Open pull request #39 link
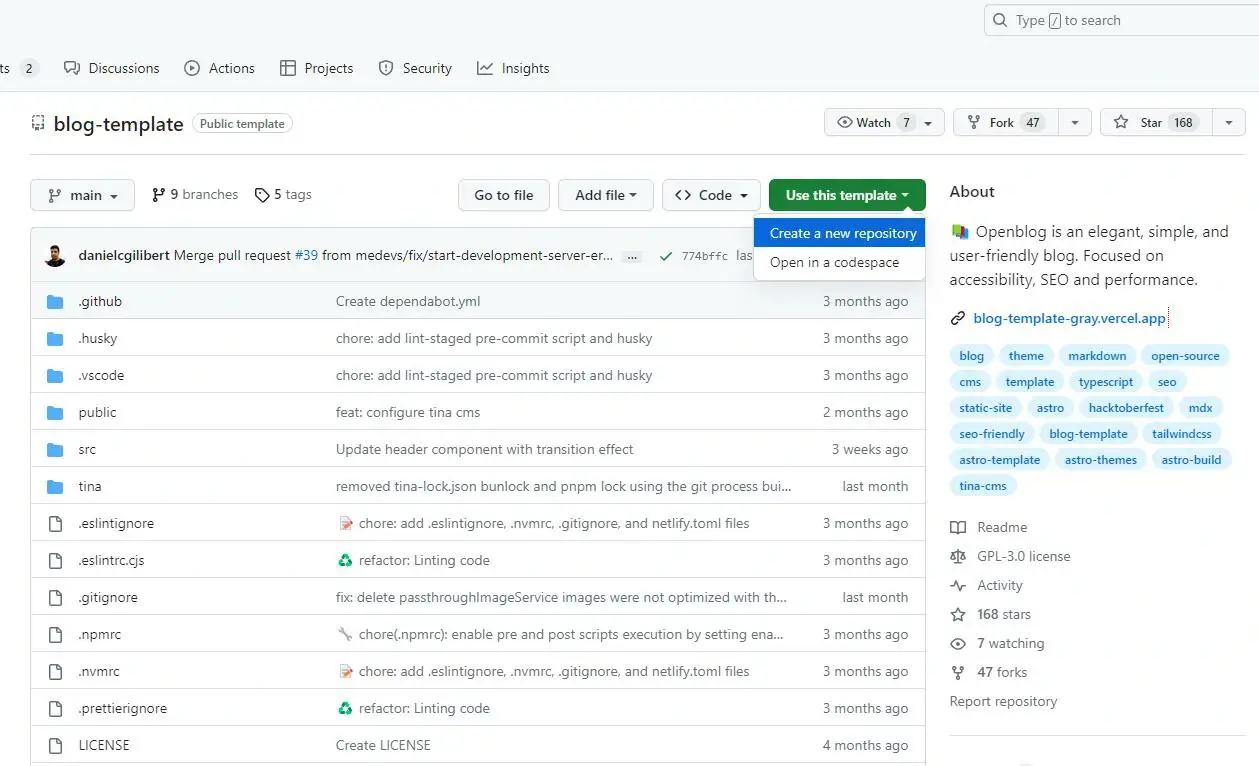Screen dimensions: 1259x766 click(x=306, y=255)
